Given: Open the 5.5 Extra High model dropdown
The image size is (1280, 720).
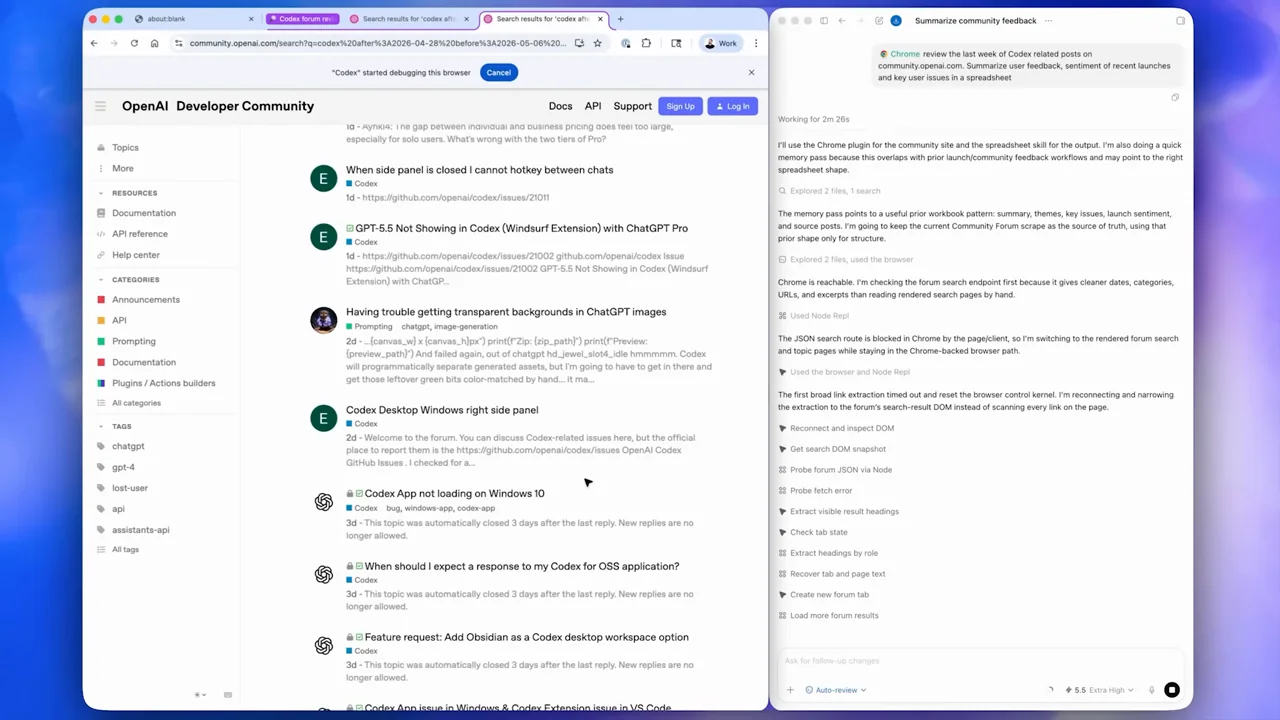Looking at the screenshot, I should click(1099, 690).
